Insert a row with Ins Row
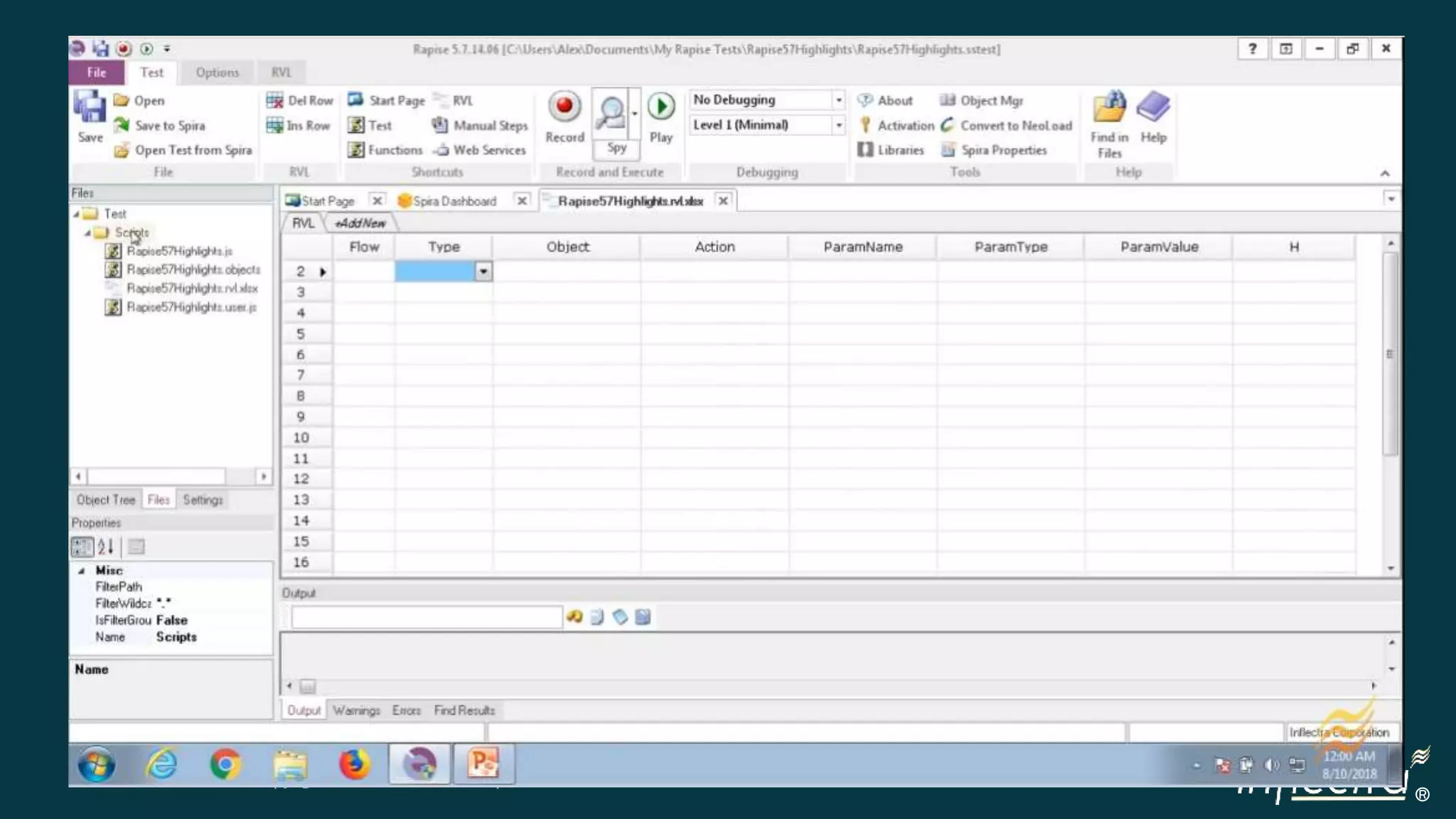Image resolution: width=1456 pixels, height=819 pixels. [298, 125]
